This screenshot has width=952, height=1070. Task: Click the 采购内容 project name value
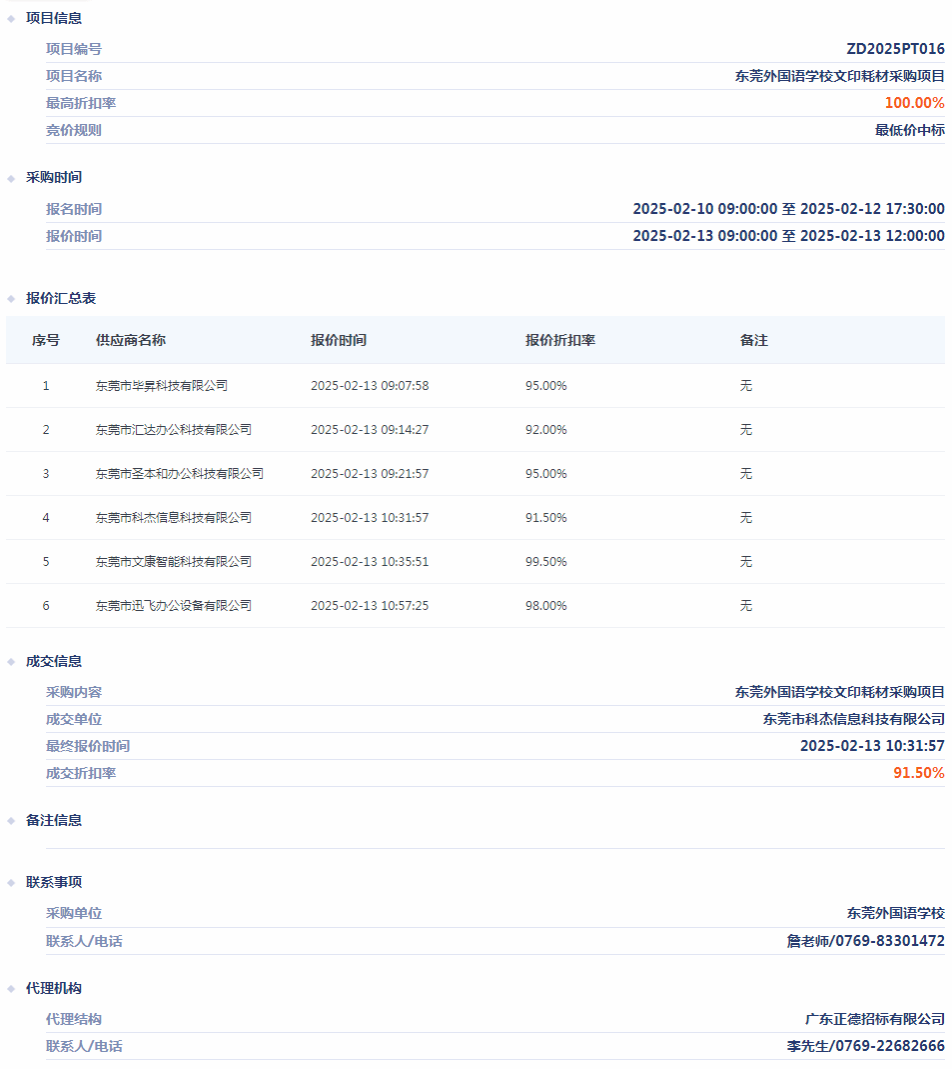(839, 692)
